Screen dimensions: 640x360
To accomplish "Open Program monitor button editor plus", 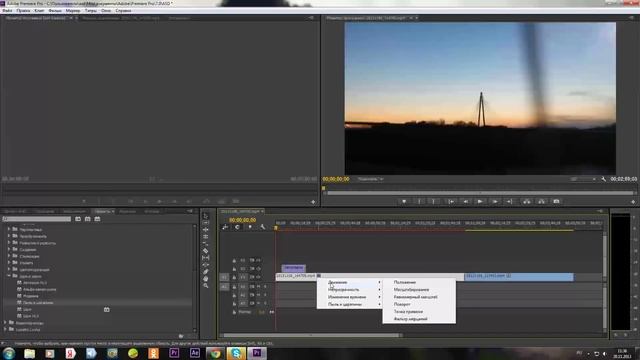I will pyautogui.click(x=633, y=202).
